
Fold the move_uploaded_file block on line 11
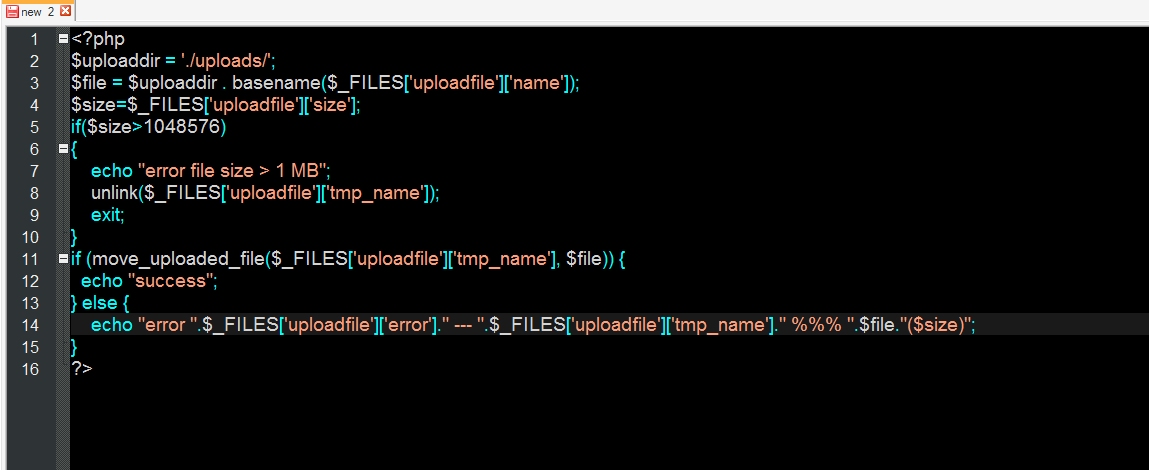[x=64, y=259]
